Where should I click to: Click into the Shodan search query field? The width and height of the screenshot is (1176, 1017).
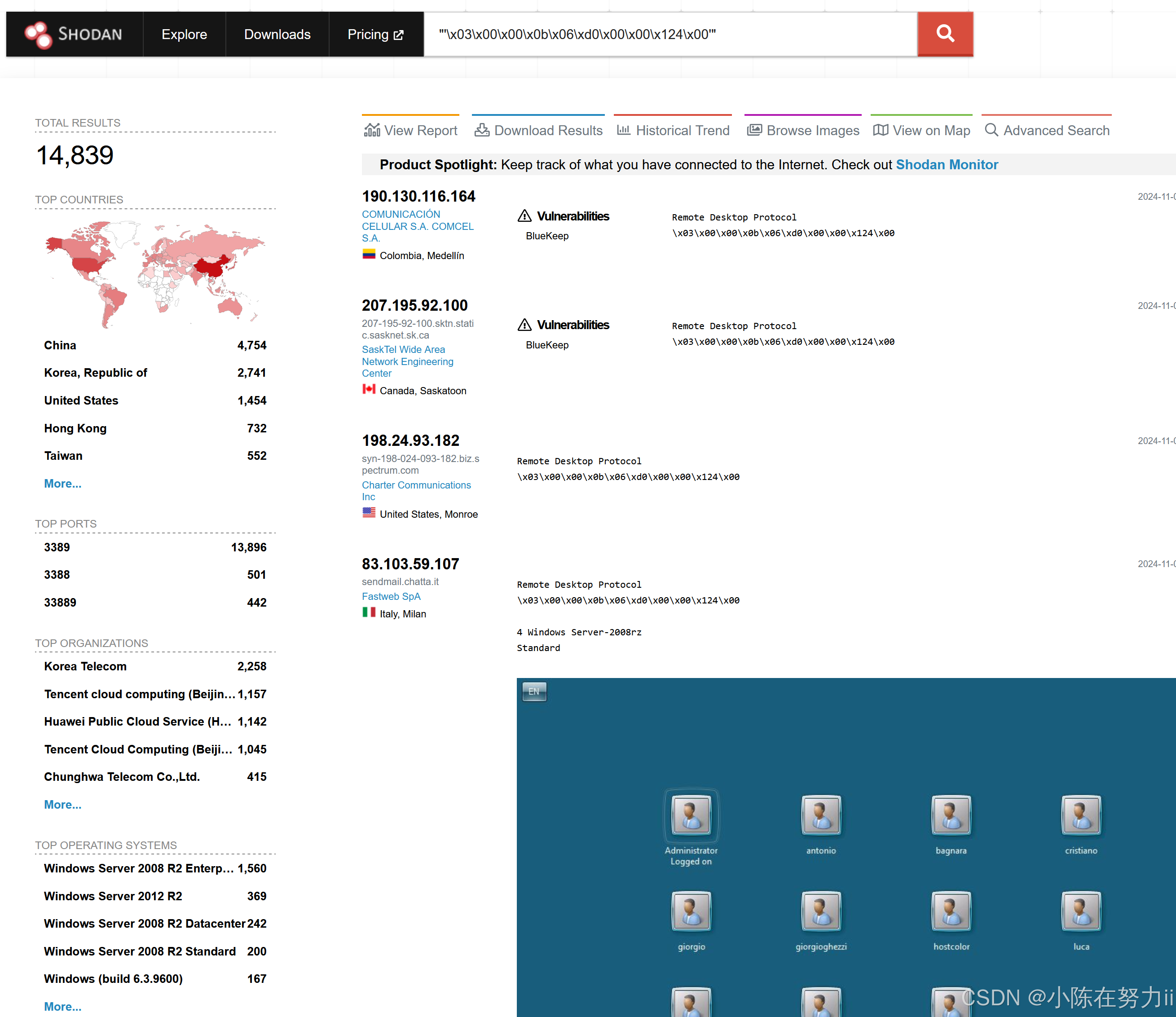click(671, 34)
